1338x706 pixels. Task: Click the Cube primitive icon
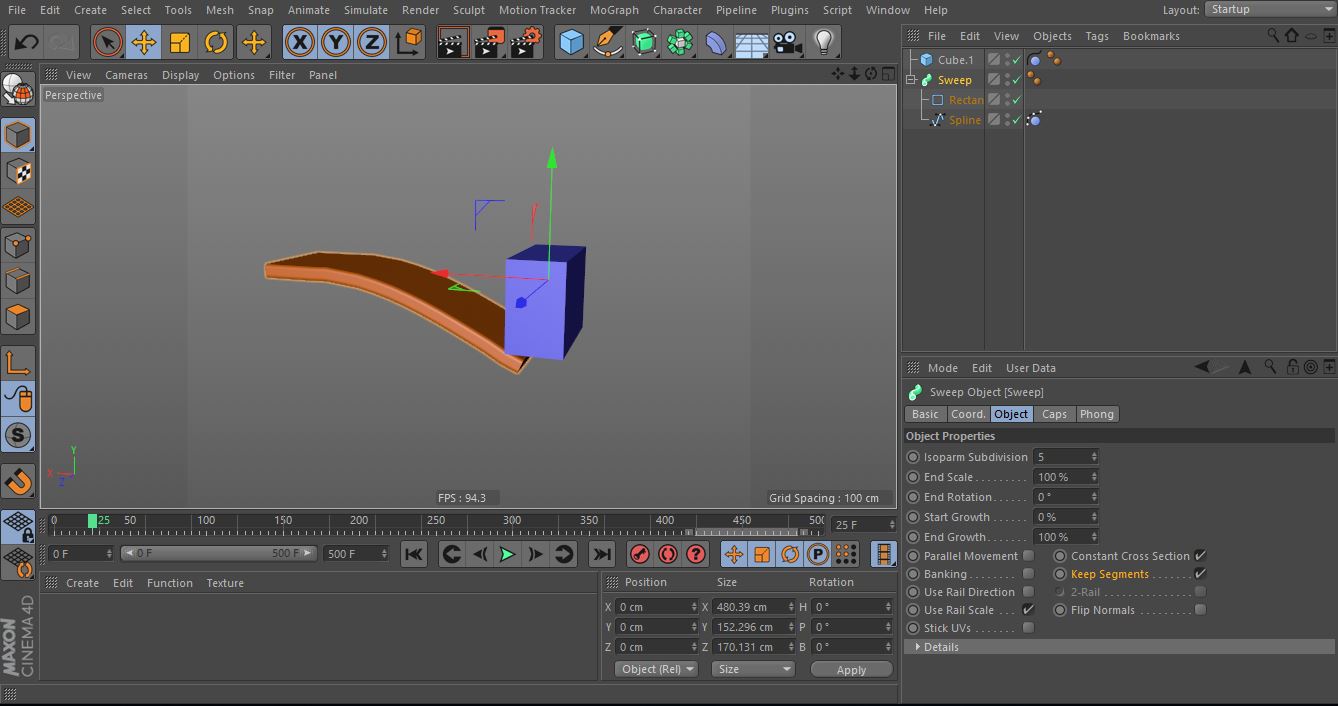[571, 42]
